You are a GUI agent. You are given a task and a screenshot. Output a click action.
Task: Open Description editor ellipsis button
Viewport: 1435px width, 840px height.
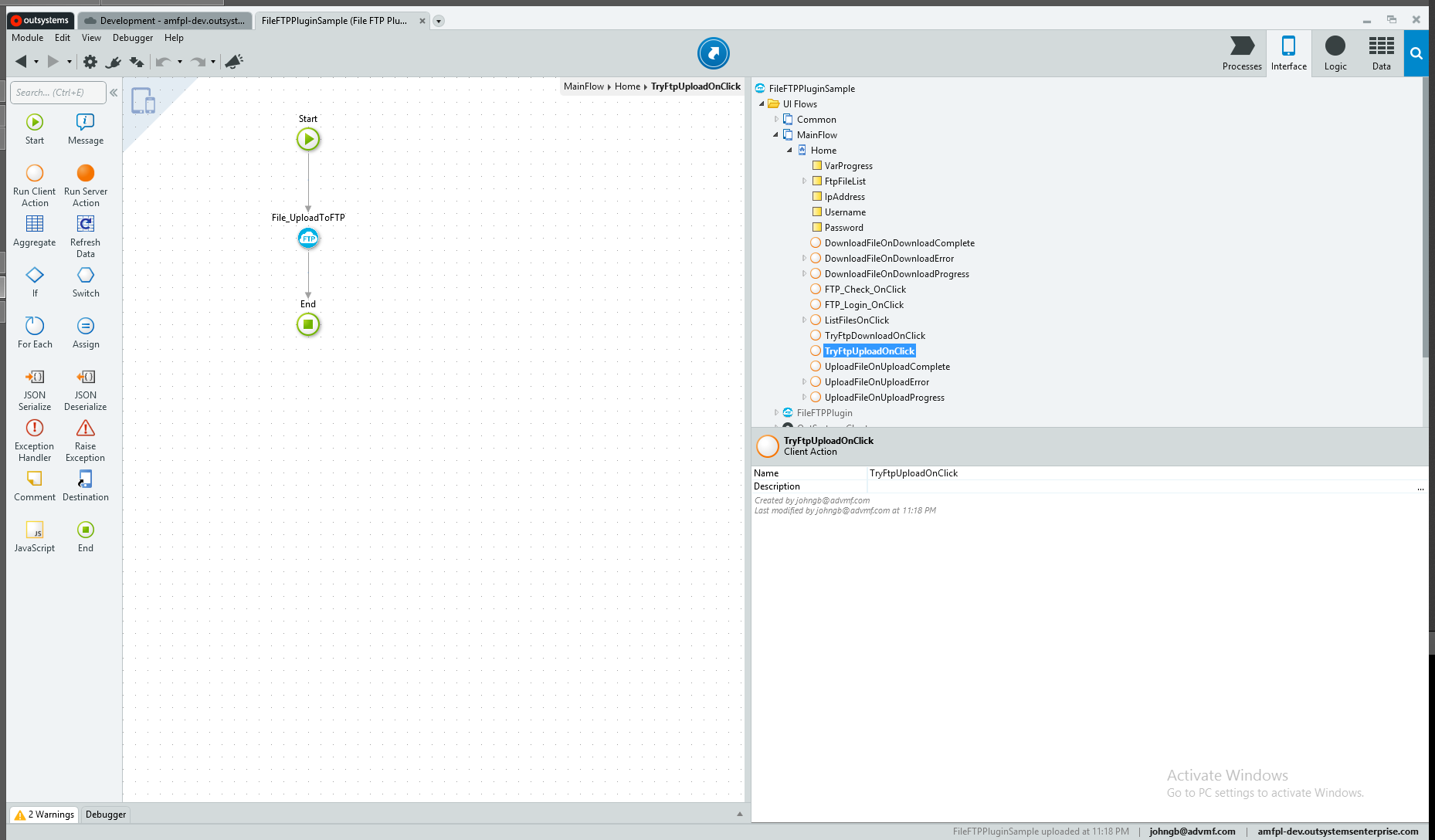1420,487
